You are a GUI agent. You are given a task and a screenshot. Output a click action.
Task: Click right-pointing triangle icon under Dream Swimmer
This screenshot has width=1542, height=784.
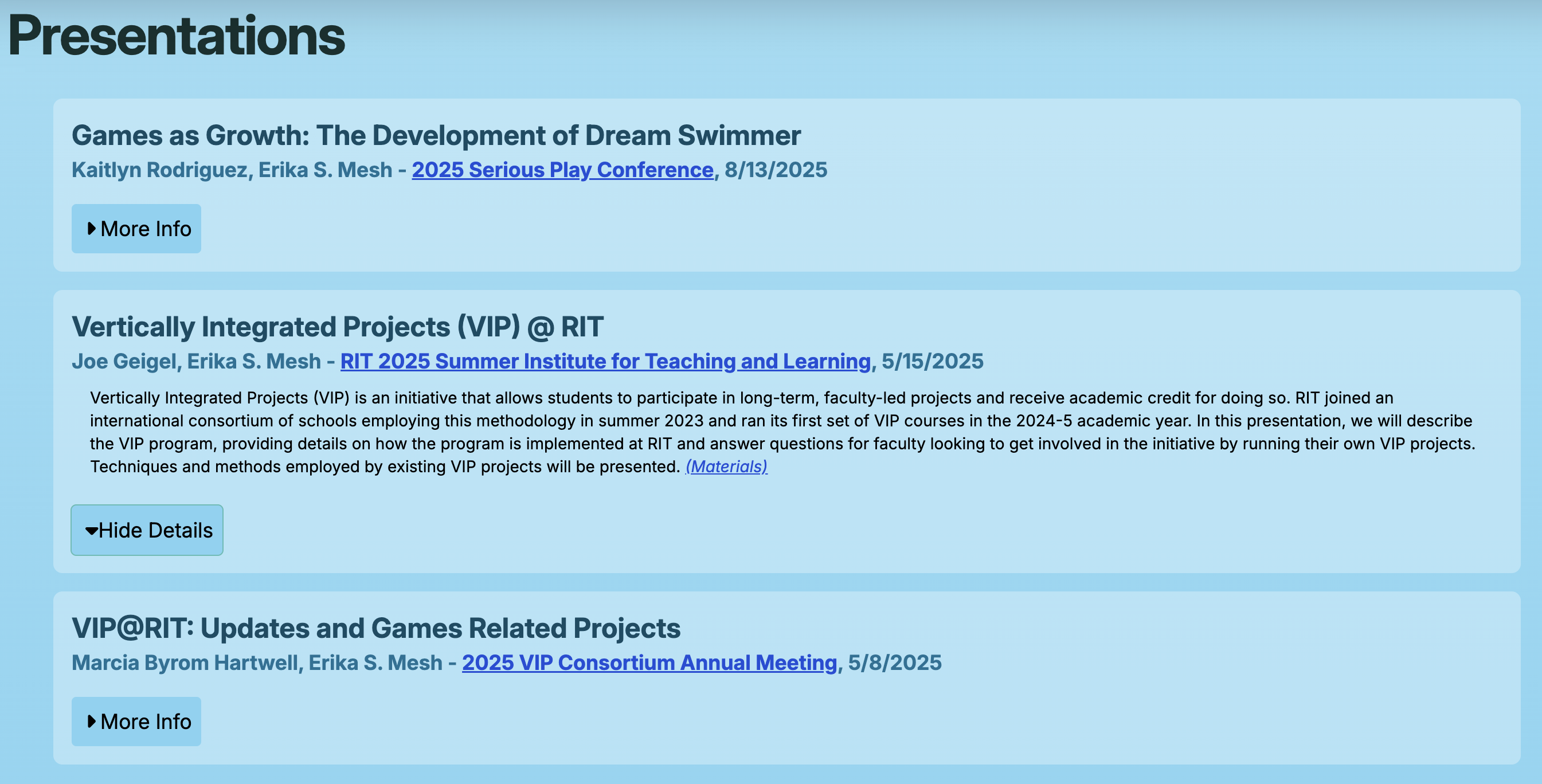tap(92, 229)
